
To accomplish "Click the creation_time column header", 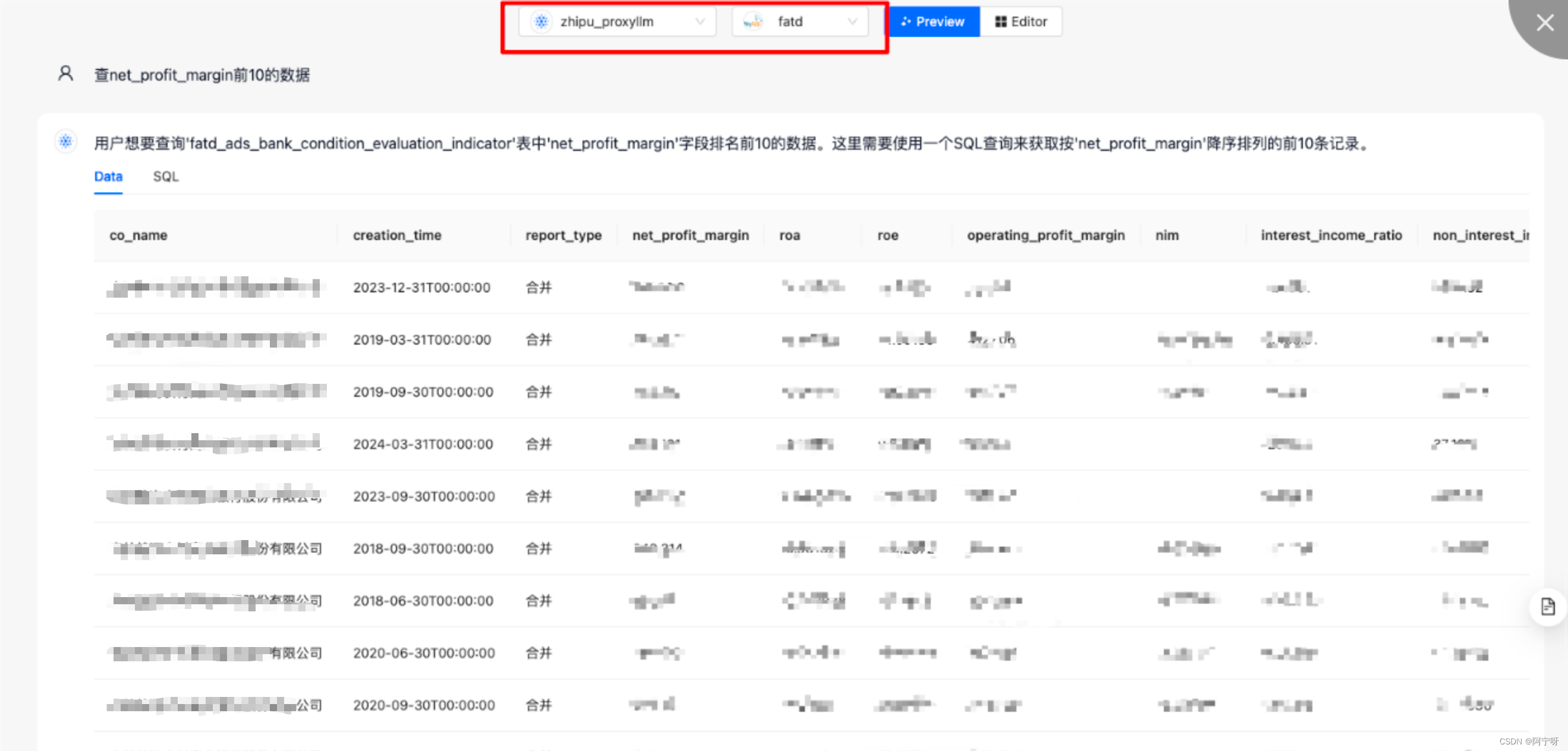I will click(397, 235).
